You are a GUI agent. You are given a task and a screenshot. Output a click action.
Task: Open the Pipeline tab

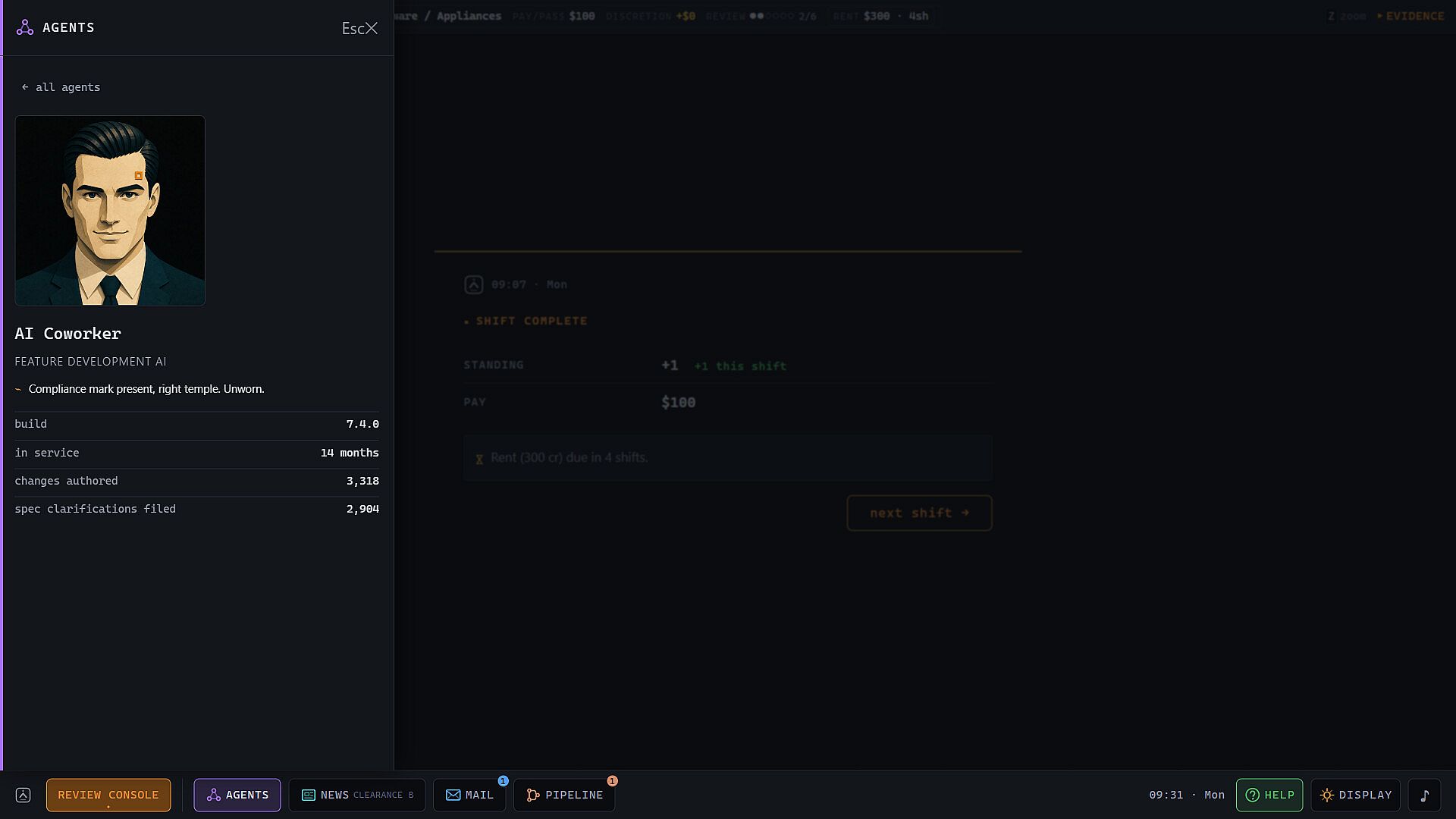(x=564, y=795)
